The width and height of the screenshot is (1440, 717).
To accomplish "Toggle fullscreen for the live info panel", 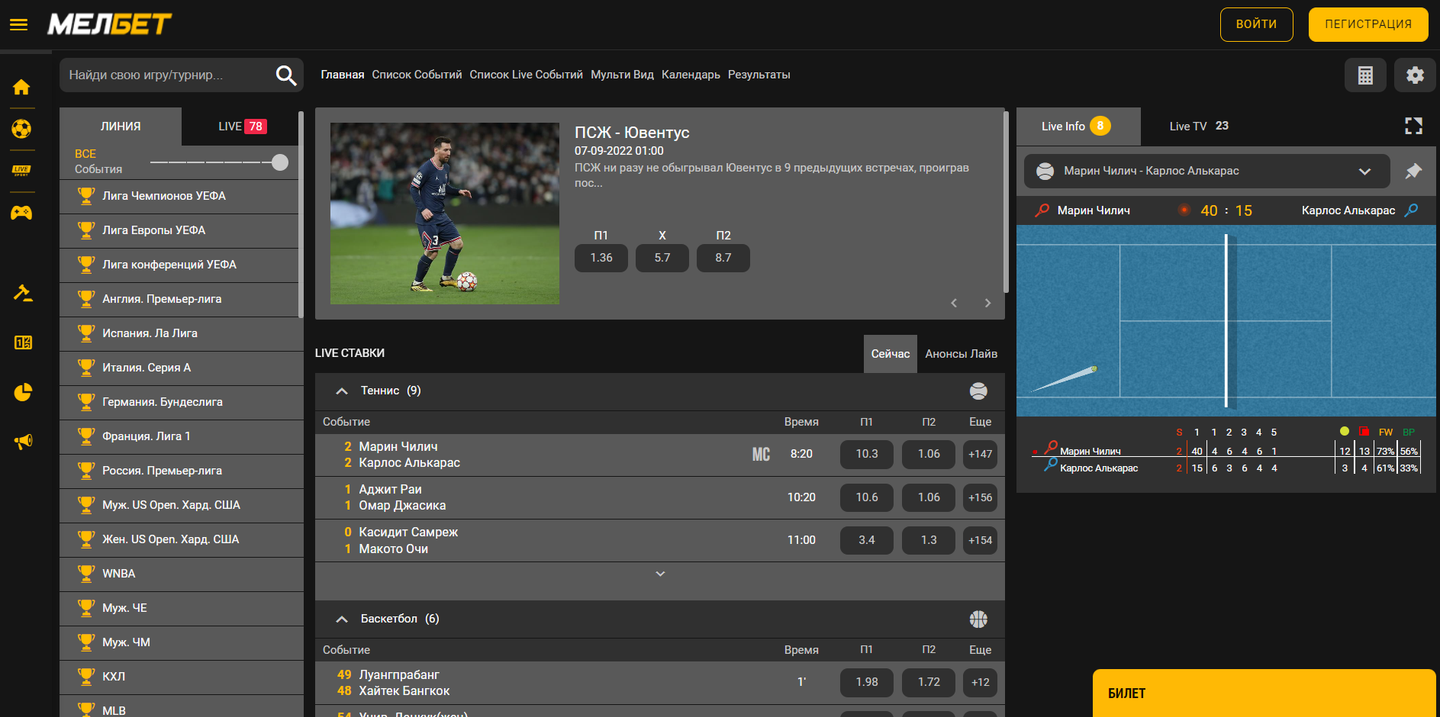I will pos(1413,126).
